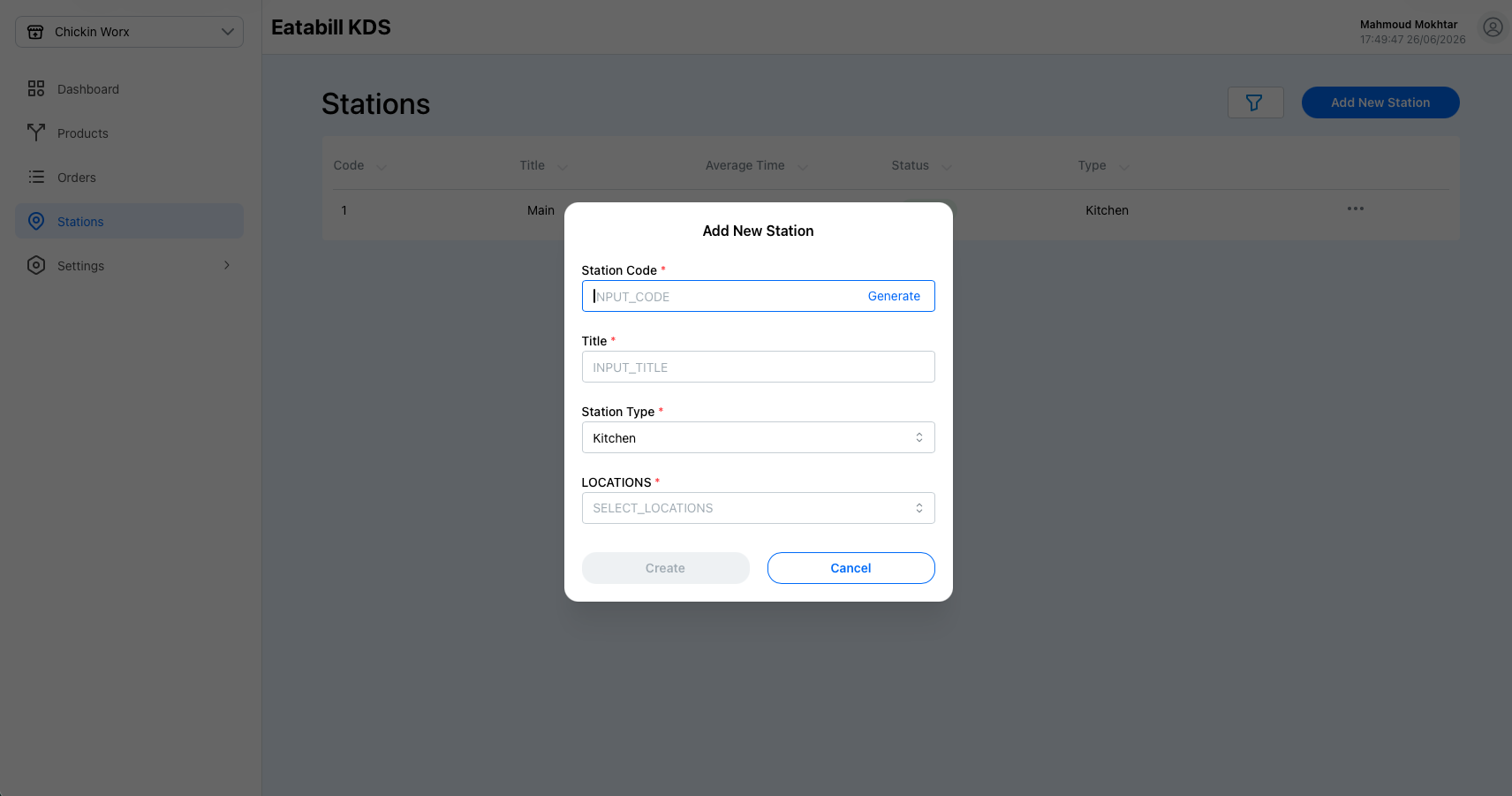Click the Settings hexagon icon in sidebar
The width and height of the screenshot is (1512, 796).
tap(36, 265)
